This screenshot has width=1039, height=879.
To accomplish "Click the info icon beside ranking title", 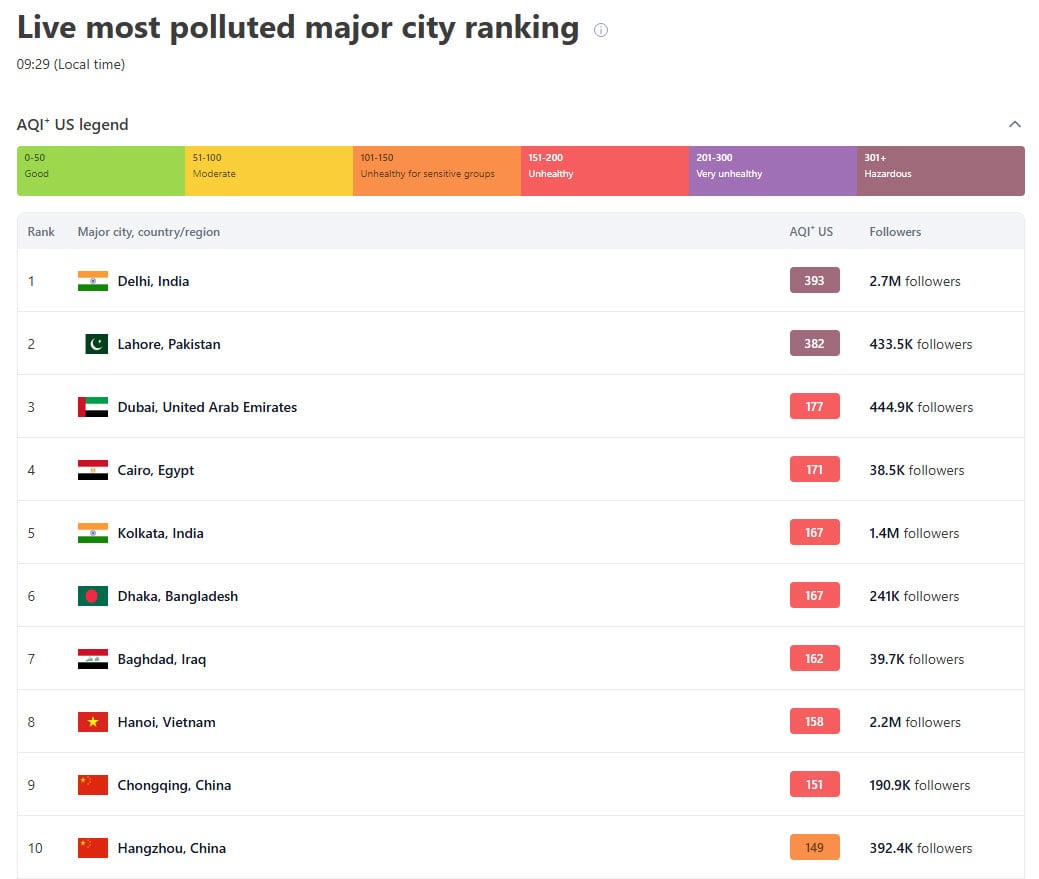I will [601, 30].
